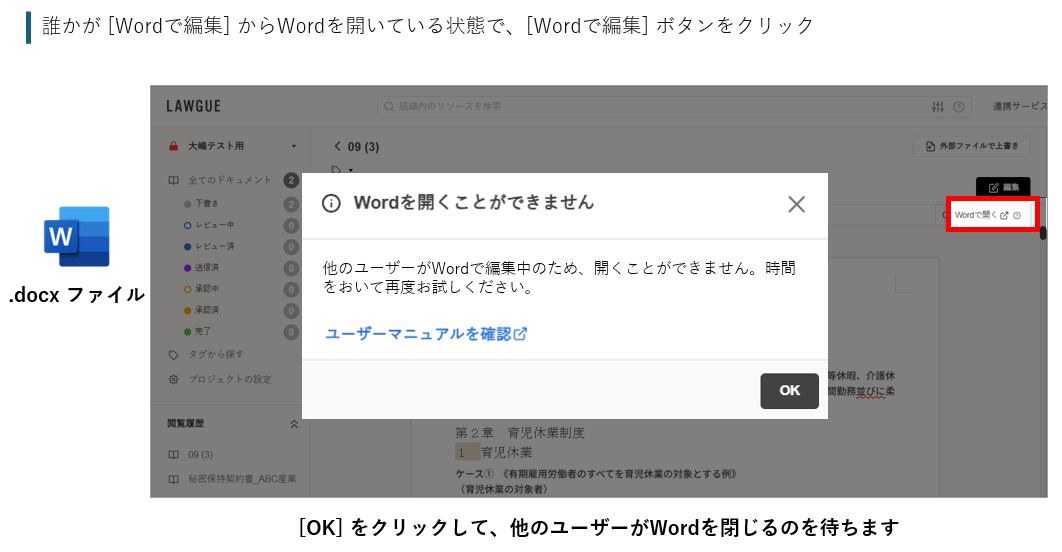Click the 編集 pencil button

1002,187
